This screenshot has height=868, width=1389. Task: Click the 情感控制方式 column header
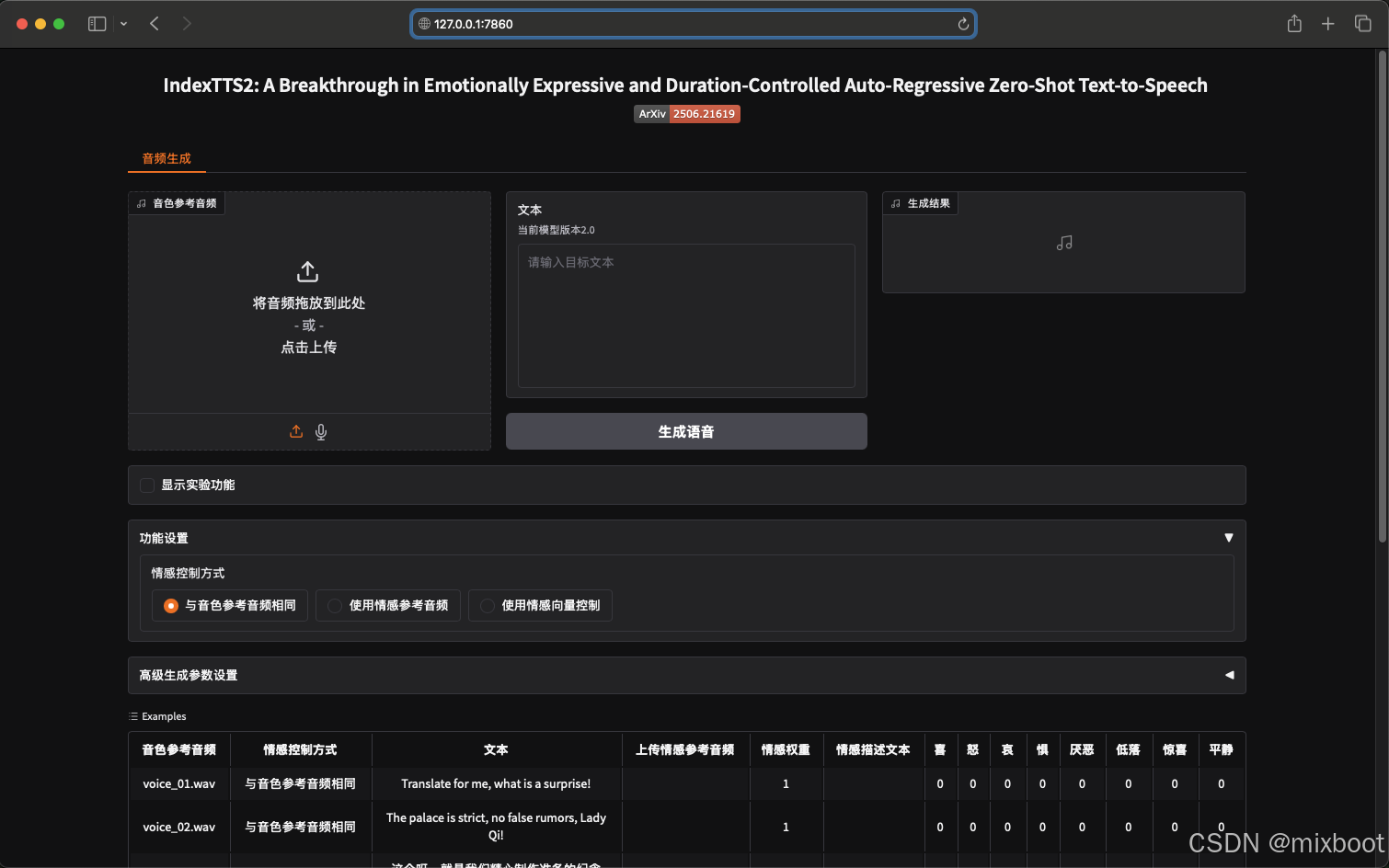pos(301,749)
